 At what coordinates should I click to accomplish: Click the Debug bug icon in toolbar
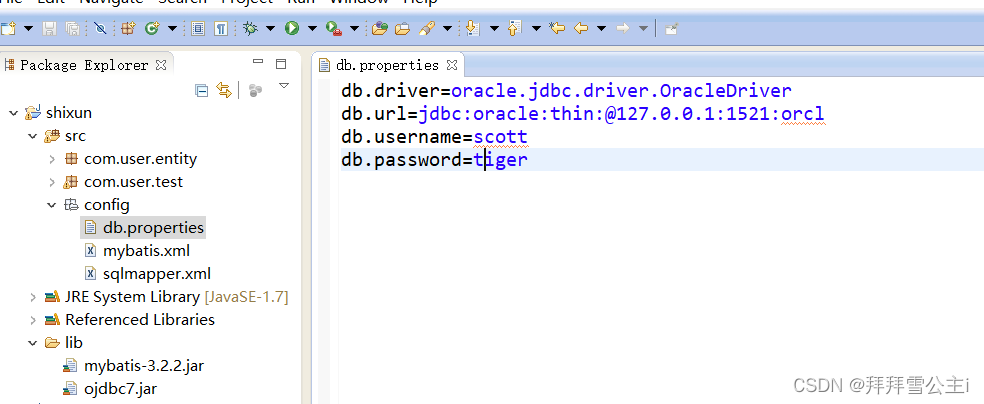click(x=250, y=29)
